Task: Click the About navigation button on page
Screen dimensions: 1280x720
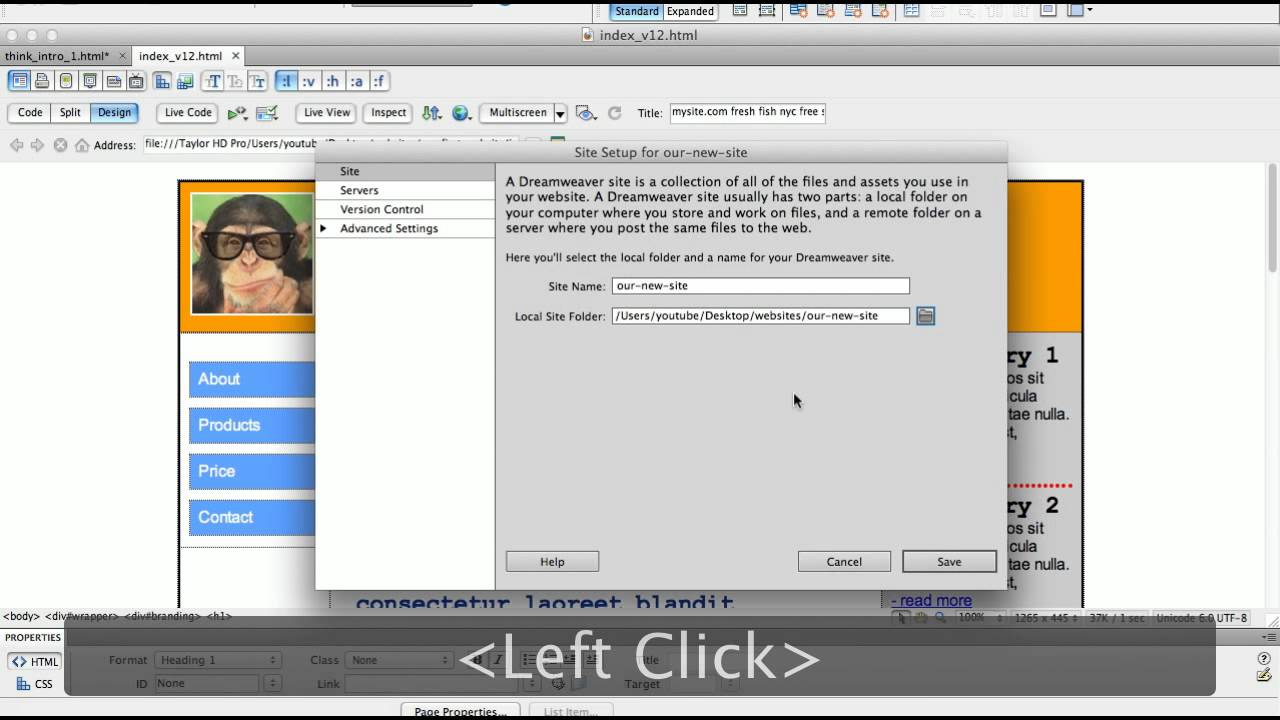Action: (252, 379)
